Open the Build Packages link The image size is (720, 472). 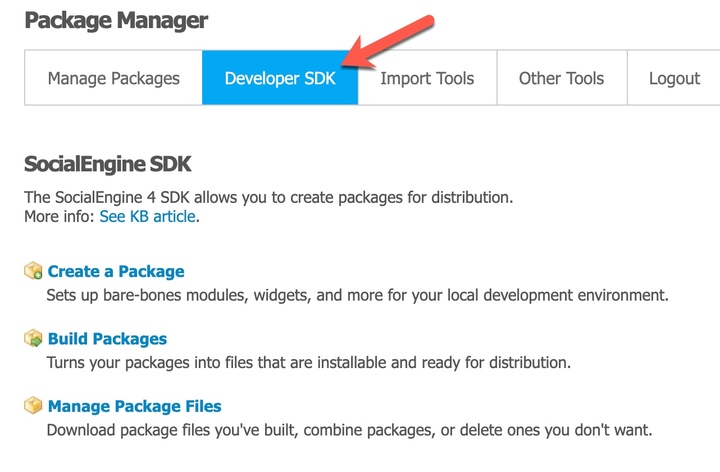(x=107, y=339)
